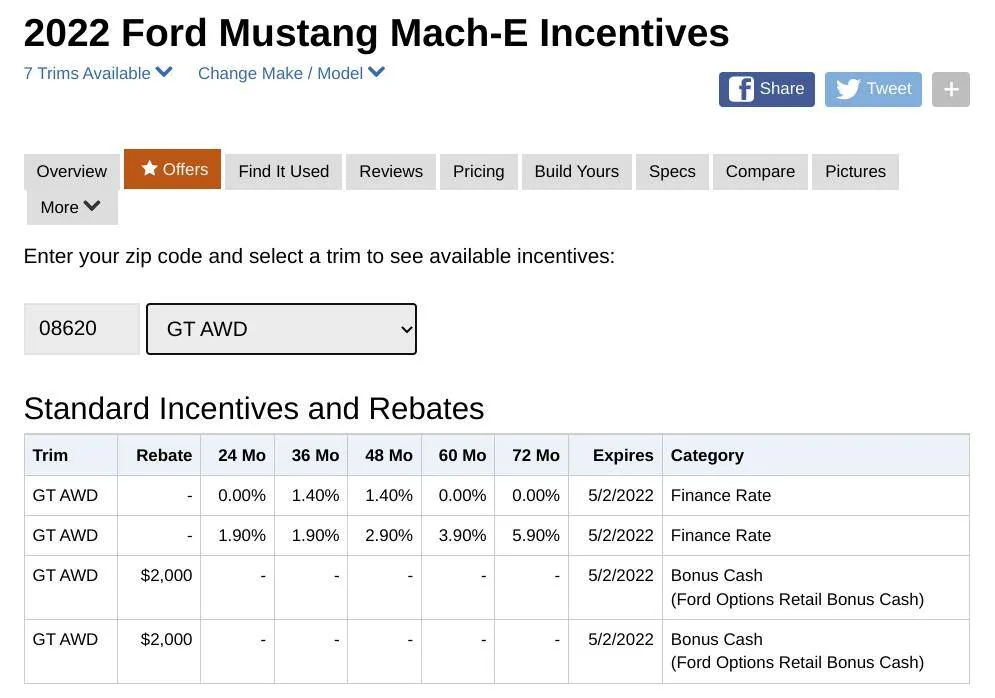Click the Trim column header
This screenshot has height=698, width=995.
pyautogui.click(x=71, y=456)
